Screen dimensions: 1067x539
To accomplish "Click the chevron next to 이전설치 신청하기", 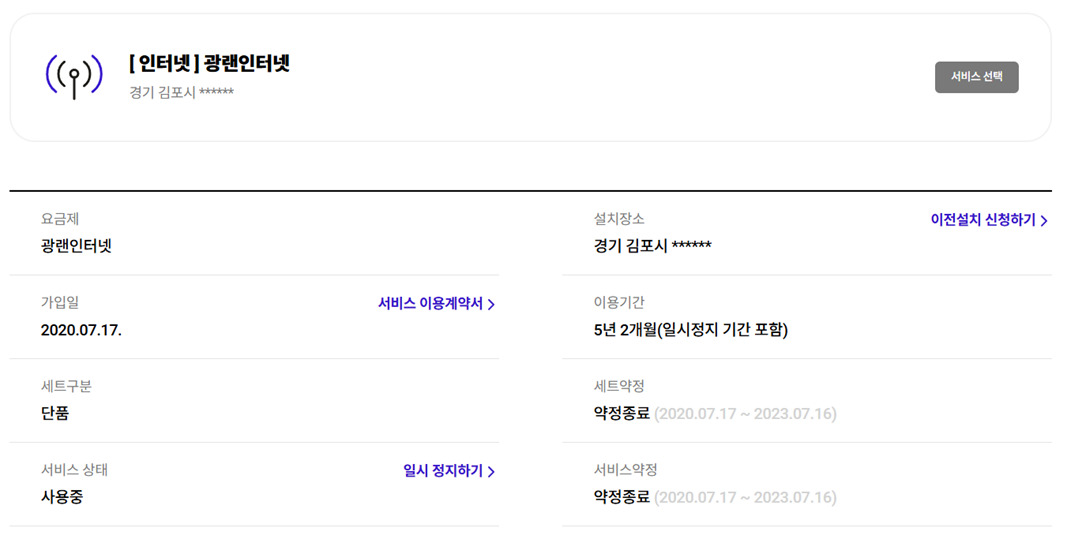I will pyautogui.click(x=1044, y=220).
